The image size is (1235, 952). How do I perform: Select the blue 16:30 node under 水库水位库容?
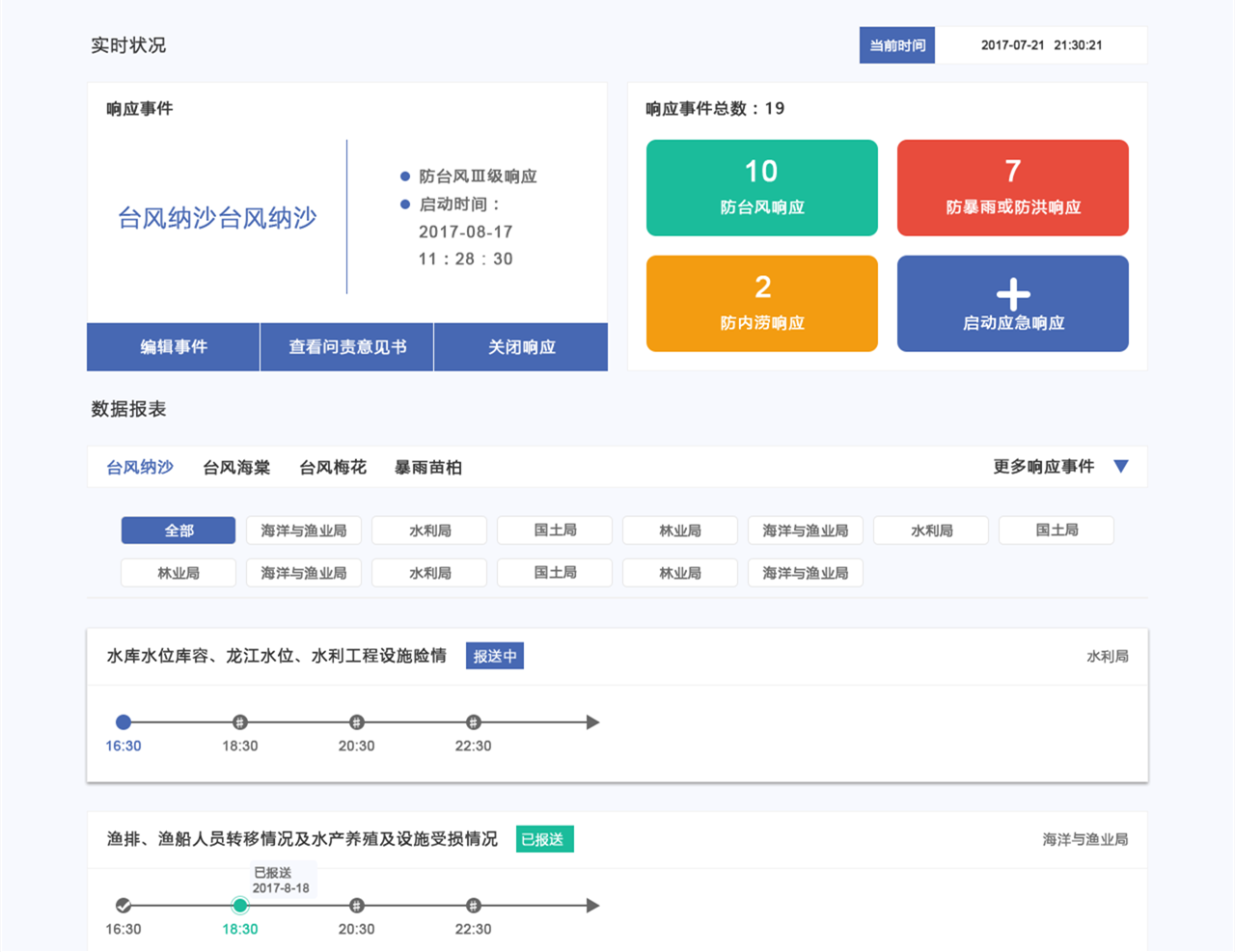point(123,722)
